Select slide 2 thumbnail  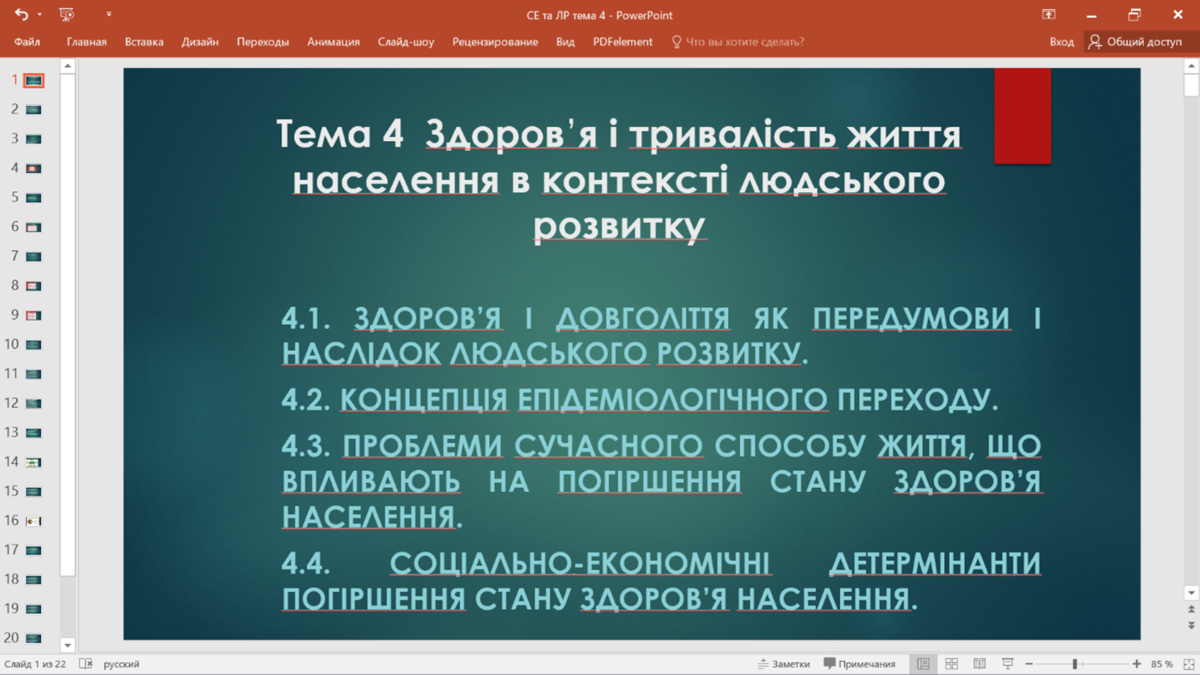click(34, 109)
